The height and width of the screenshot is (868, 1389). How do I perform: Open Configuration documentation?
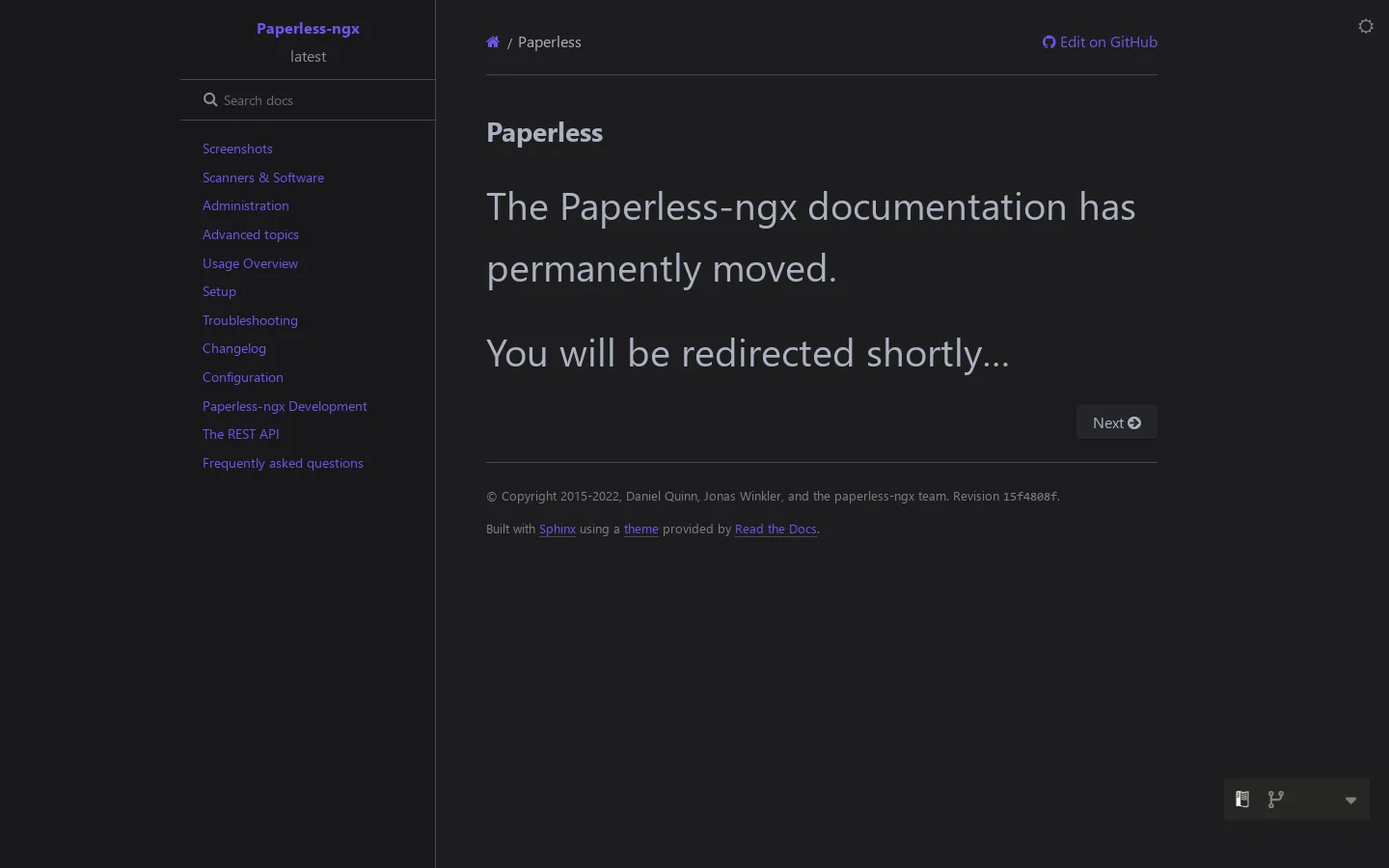coord(243,377)
